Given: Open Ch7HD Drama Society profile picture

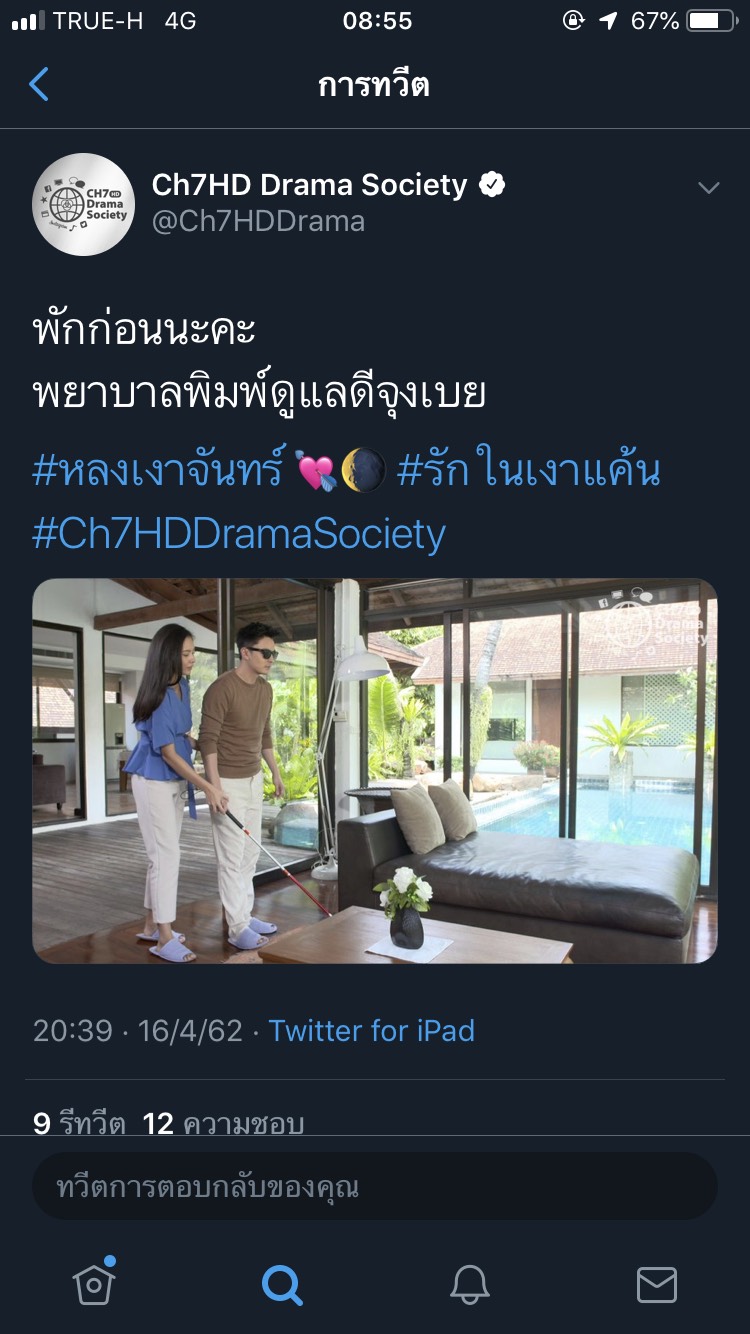Looking at the screenshot, I should pos(84,204).
